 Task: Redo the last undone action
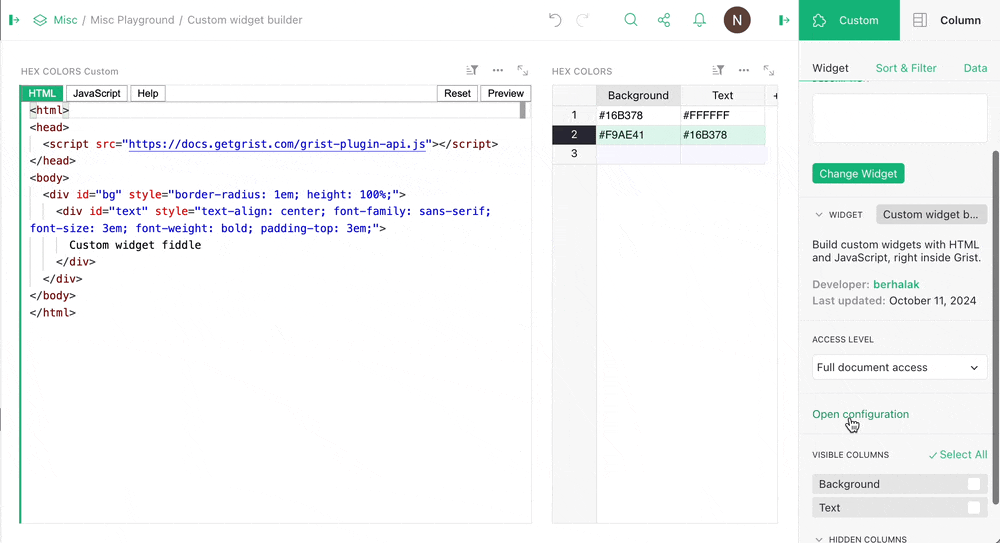click(x=582, y=20)
